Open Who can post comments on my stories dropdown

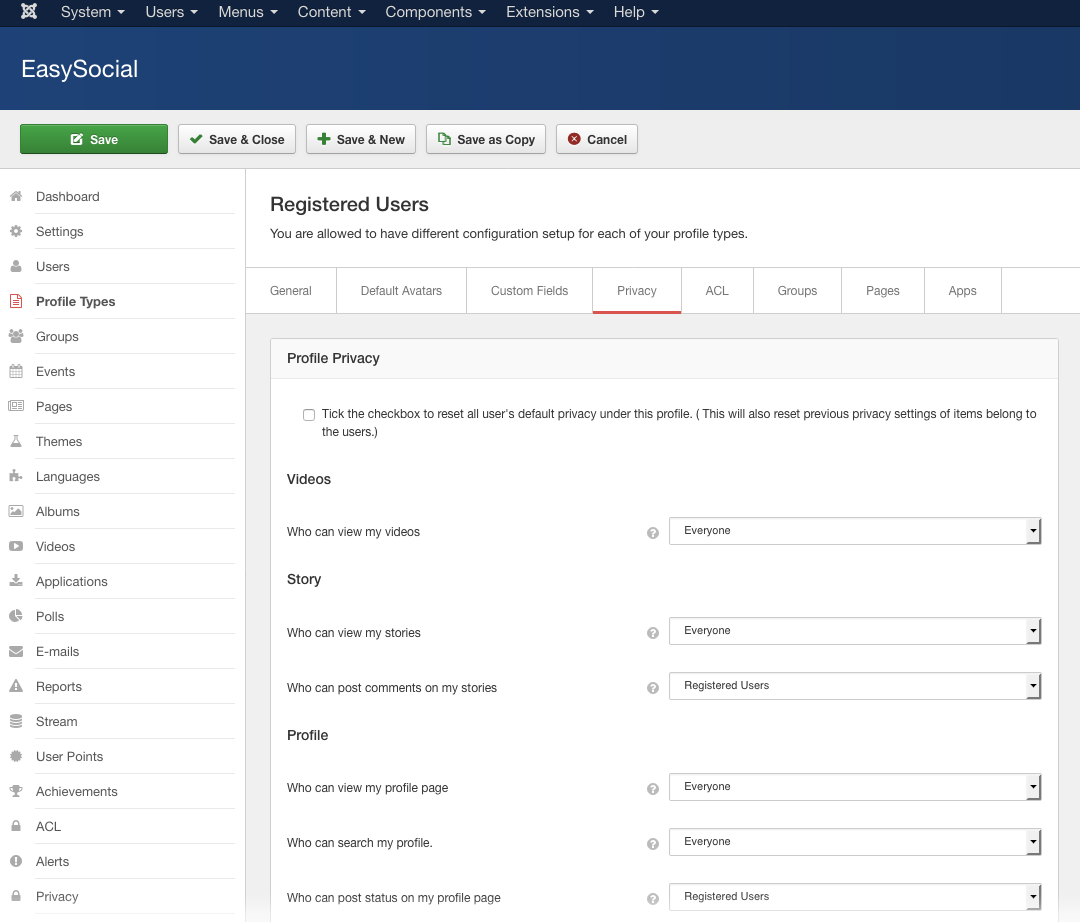(x=855, y=686)
